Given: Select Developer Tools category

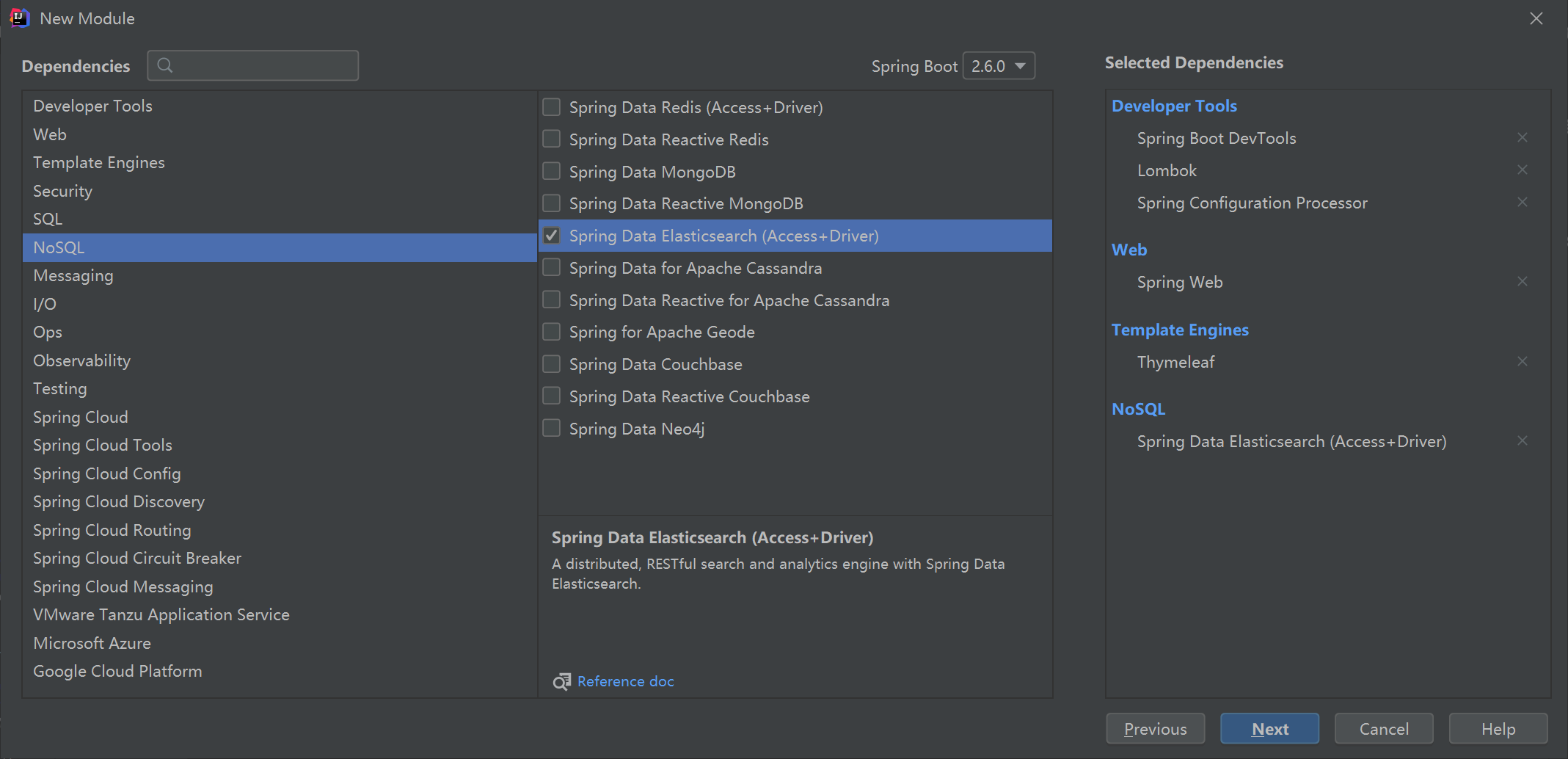Looking at the screenshot, I should pyautogui.click(x=280, y=106).
